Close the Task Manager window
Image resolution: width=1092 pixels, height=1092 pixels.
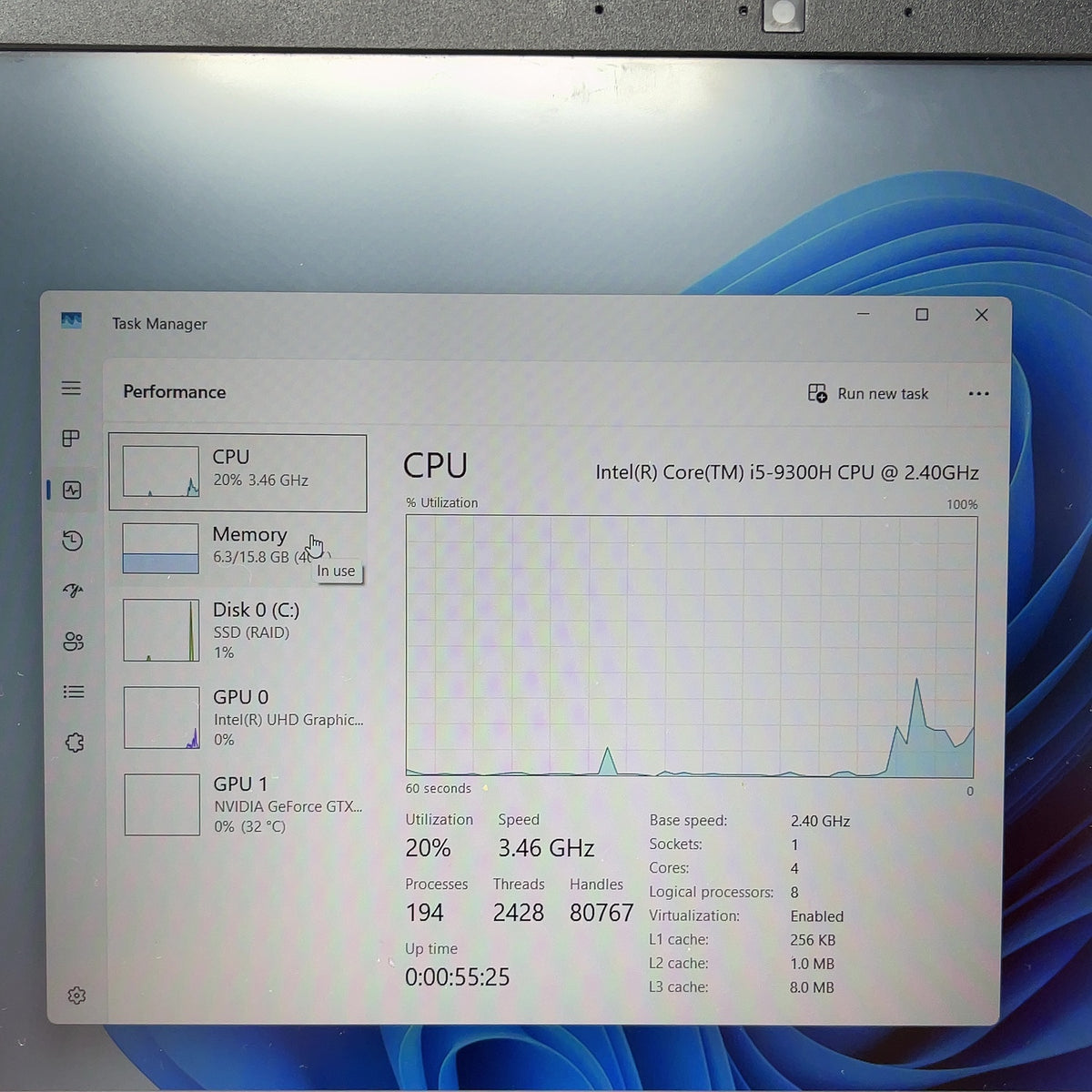click(981, 315)
